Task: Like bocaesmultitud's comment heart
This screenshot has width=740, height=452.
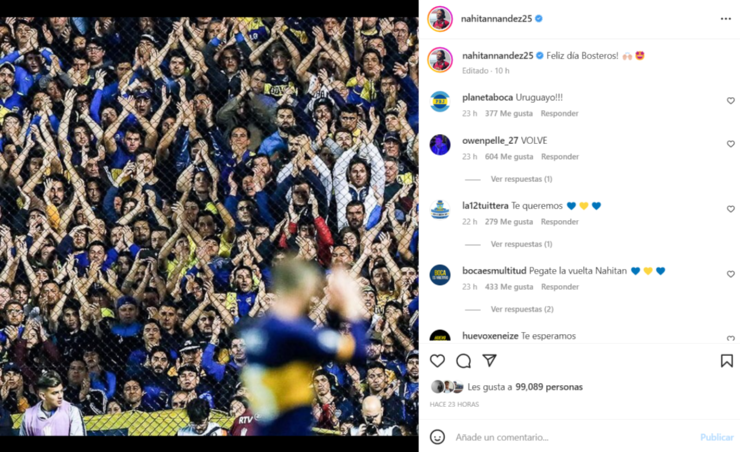Action: 731,274
